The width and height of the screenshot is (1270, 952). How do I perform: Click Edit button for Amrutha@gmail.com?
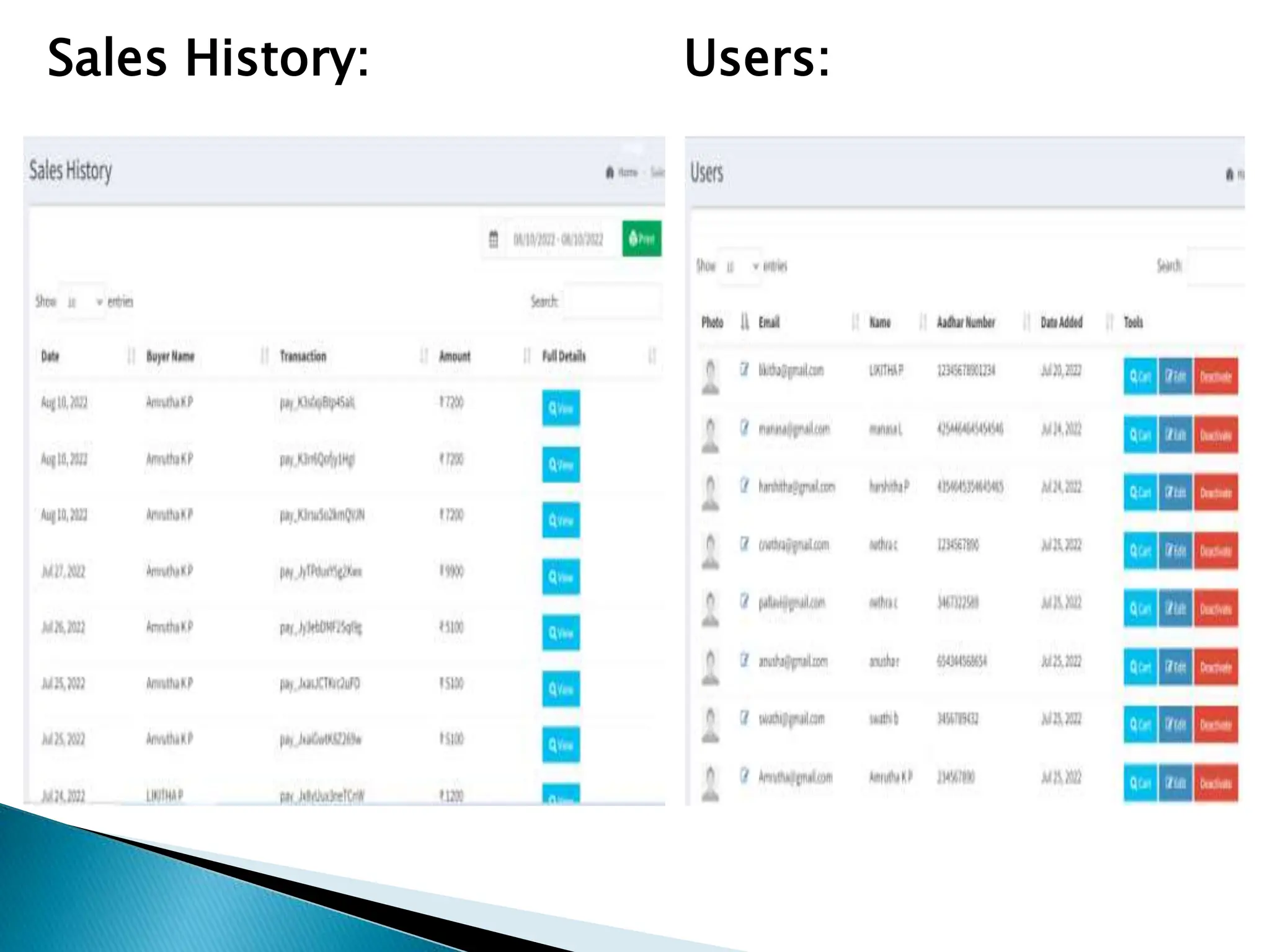(x=1175, y=783)
